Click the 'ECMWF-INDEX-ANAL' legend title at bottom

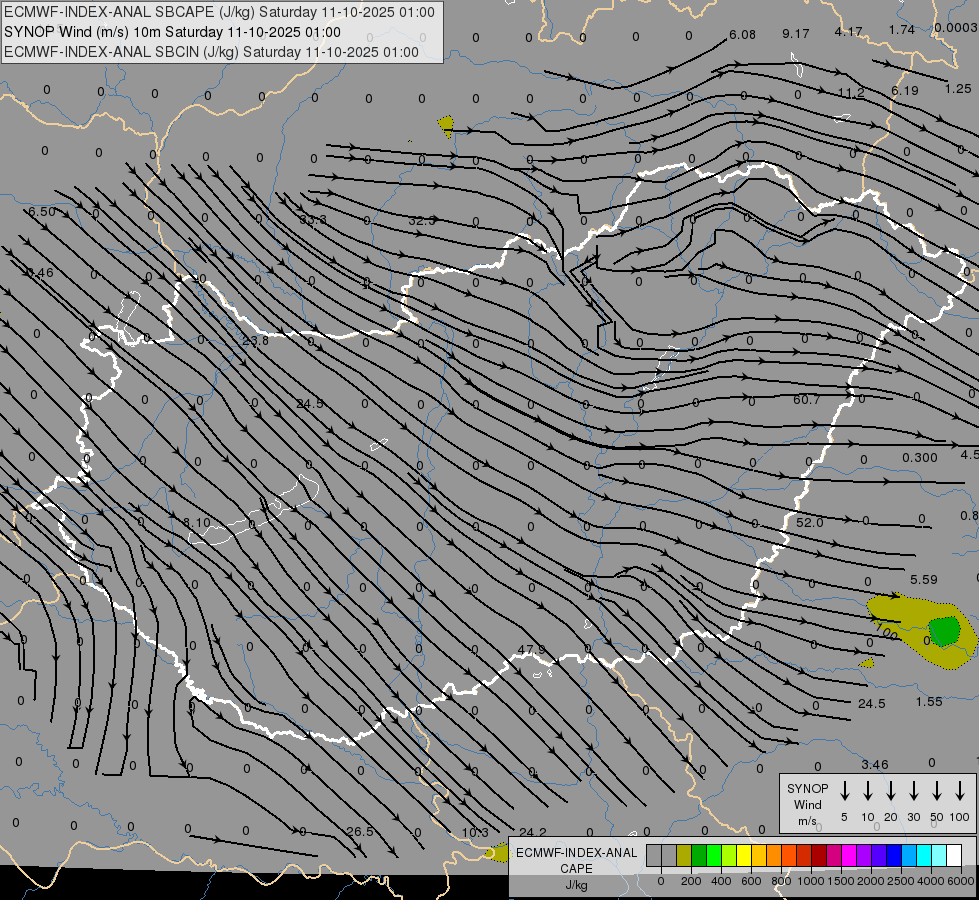[576, 853]
